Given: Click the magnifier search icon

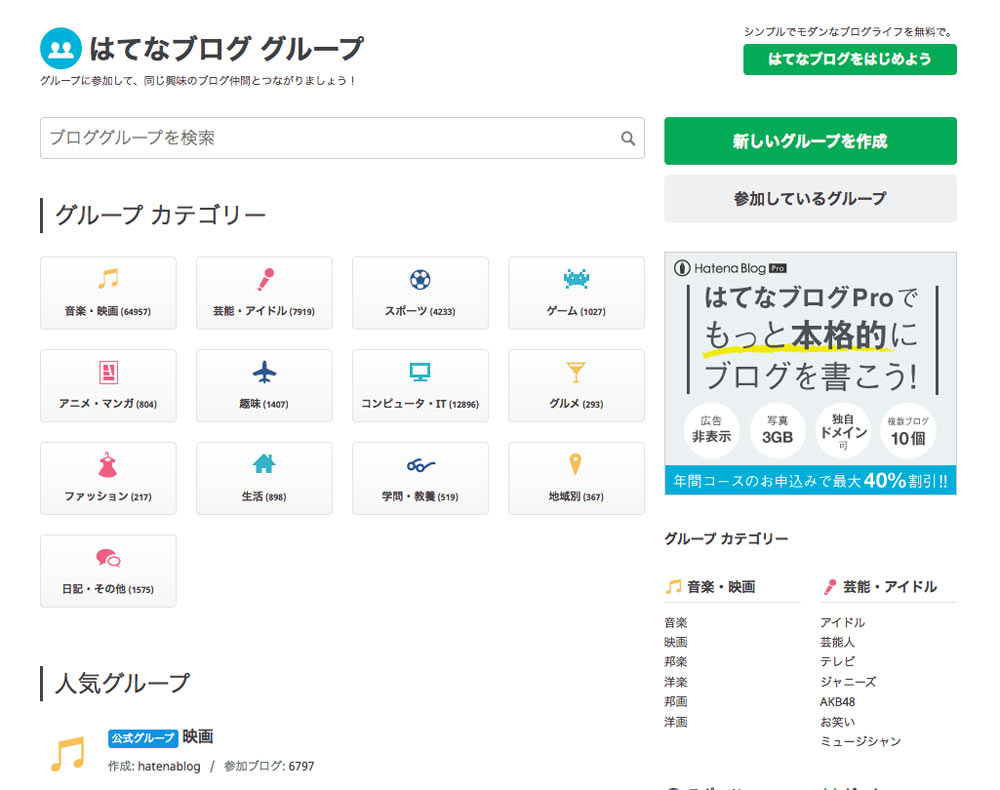Looking at the screenshot, I should click(x=628, y=138).
